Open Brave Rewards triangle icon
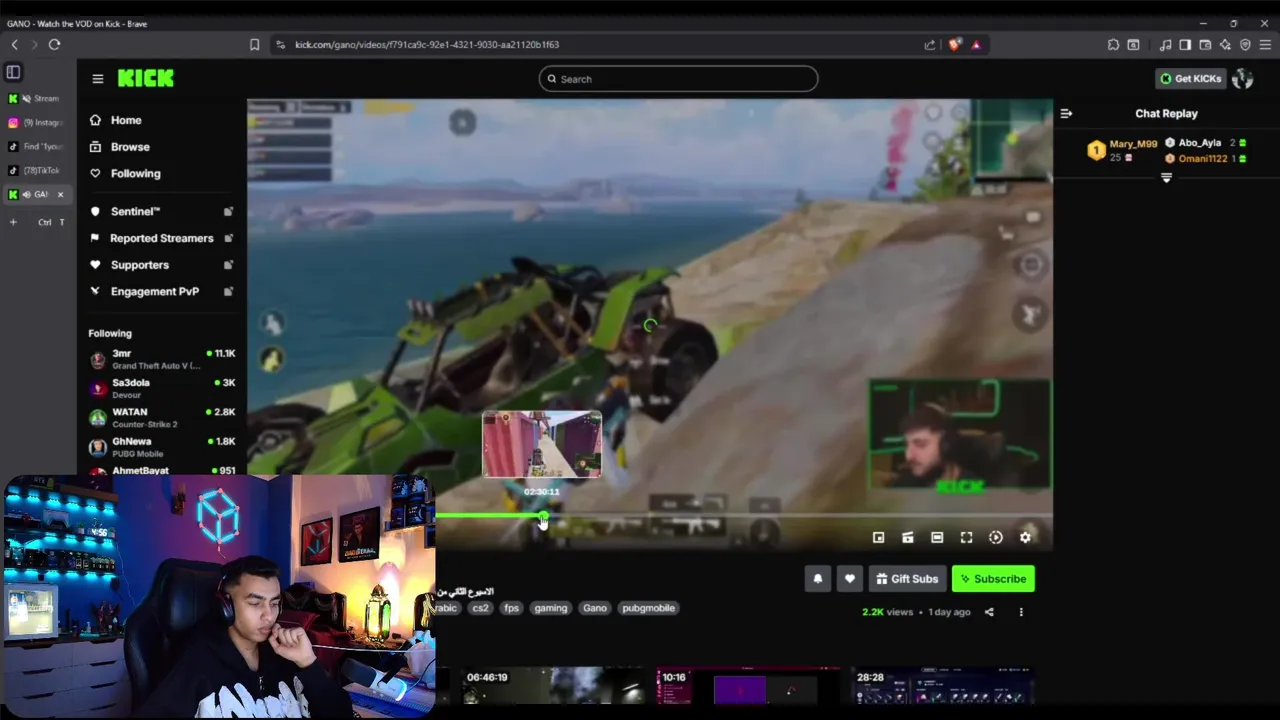Screen dimensions: 1280x720 pos(976,44)
